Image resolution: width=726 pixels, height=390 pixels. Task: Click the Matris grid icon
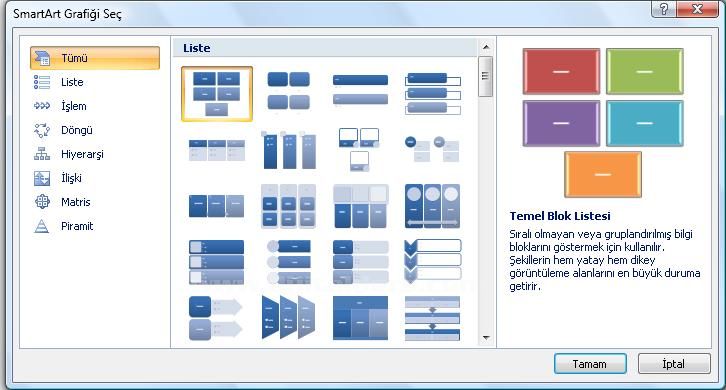pos(42,202)
